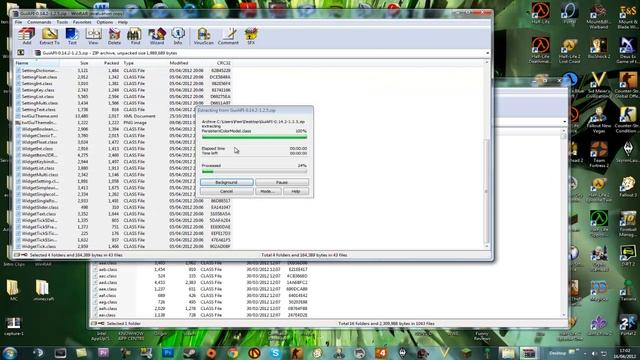The image size is (640, 360).
Task: Click the vertical scrollbar of the file list
Action: 486,155
